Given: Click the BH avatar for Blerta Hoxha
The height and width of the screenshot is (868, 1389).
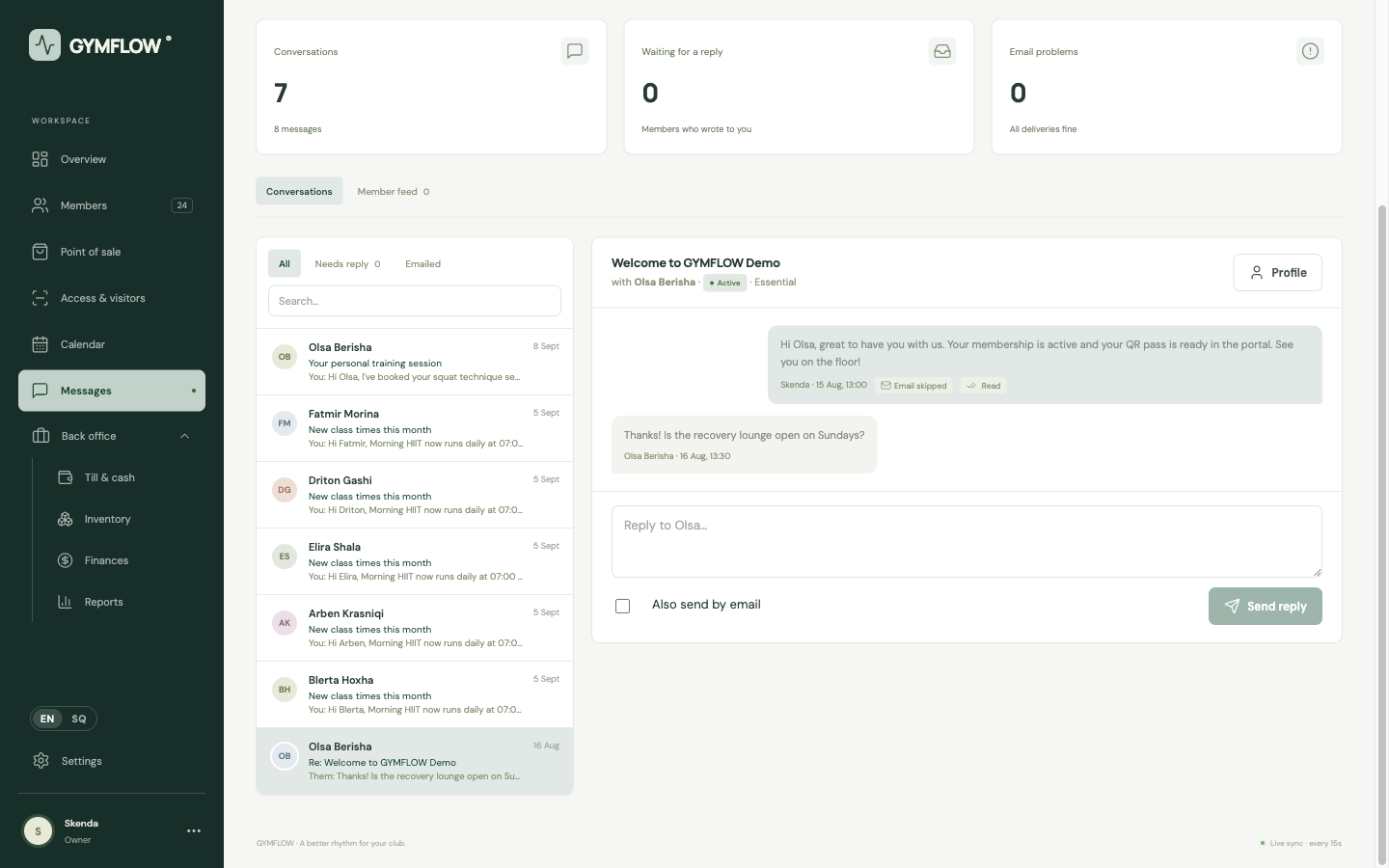Looking at the screenshot, I should pyautogui.click(x=285, y=690).
